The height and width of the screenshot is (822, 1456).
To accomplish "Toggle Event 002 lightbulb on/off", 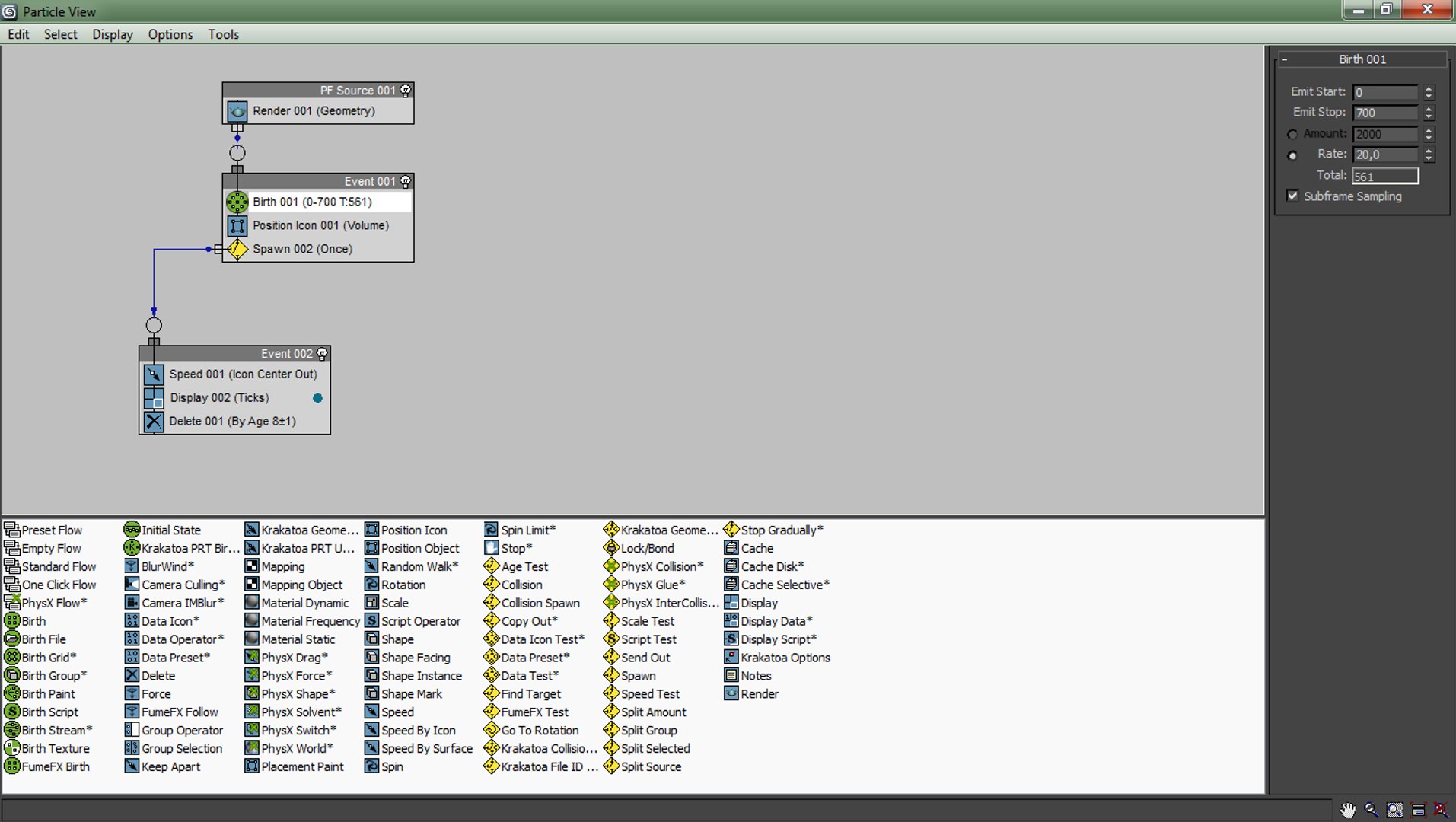I will tap(322, 354).
